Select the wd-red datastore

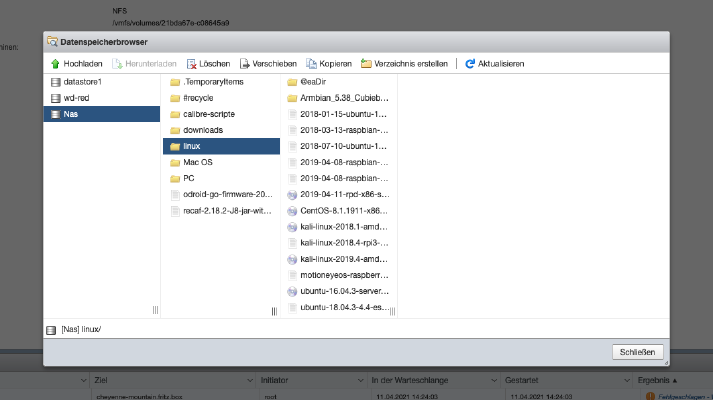click(x=101, y=98)
